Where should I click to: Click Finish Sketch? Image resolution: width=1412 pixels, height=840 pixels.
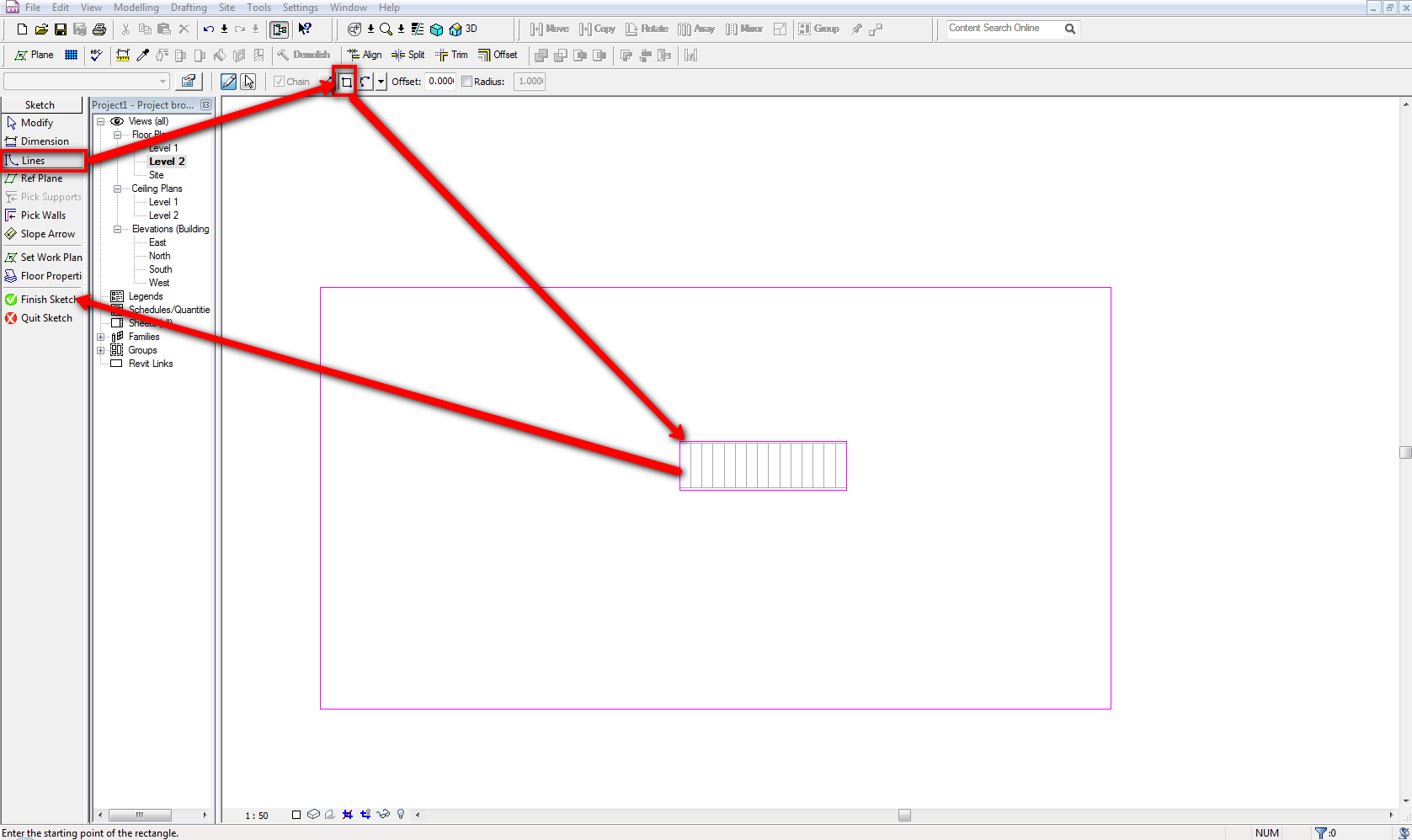pos(43,300)
